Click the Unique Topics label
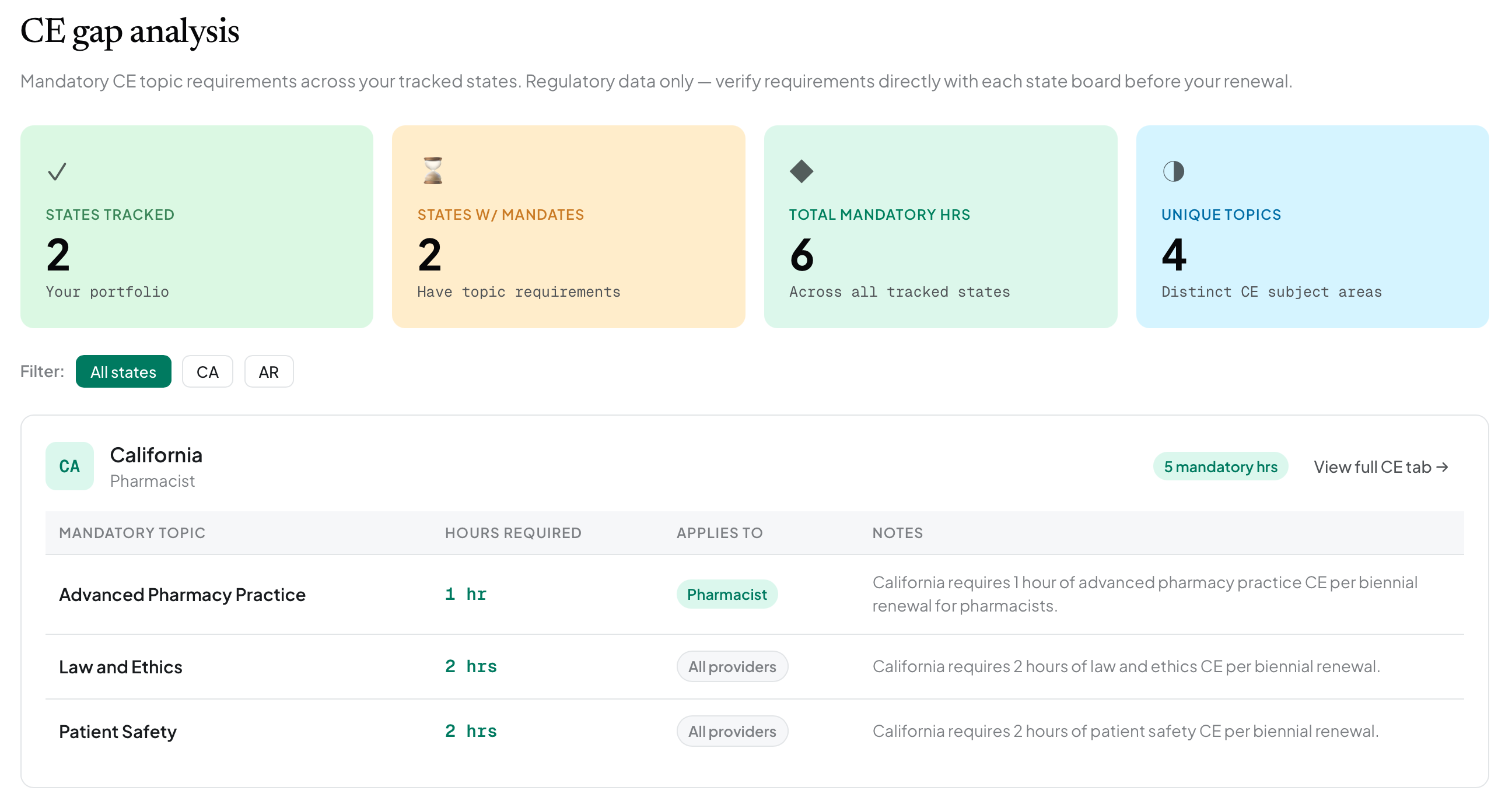1512x808 pixels. [x=1221, y=214]
